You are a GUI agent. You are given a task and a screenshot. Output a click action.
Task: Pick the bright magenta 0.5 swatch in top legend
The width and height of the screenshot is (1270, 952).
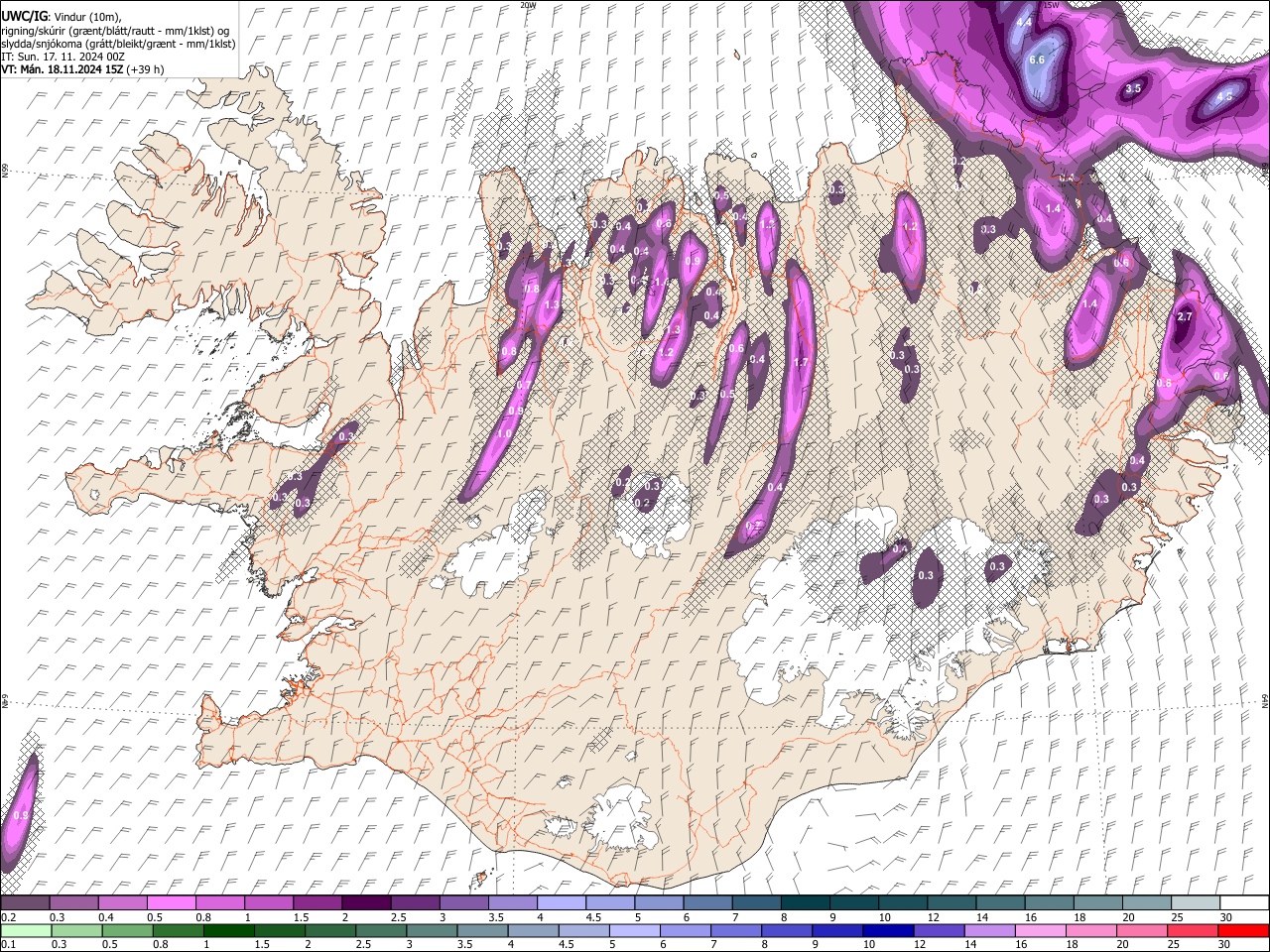tap(171, 903)
